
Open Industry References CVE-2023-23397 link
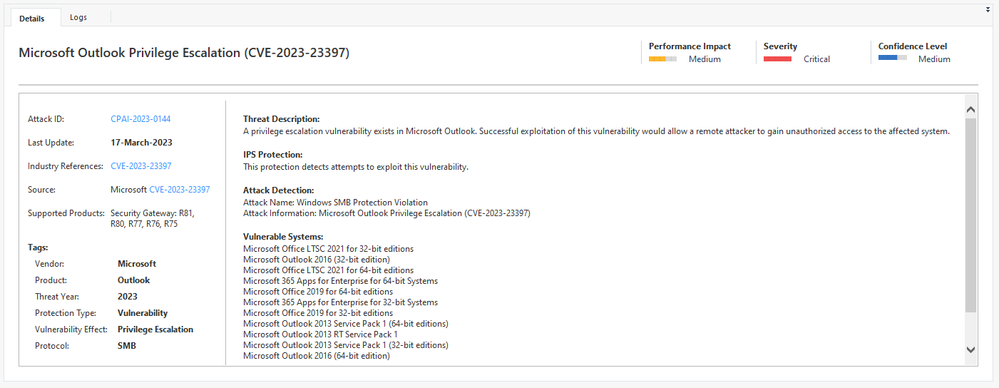pos(141,166)
